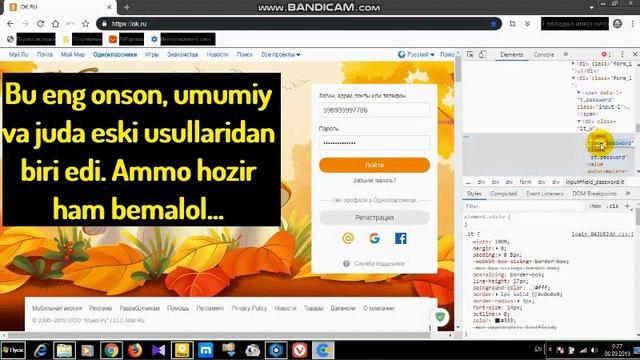Collapse the second div class form_i node

(573, 78)
